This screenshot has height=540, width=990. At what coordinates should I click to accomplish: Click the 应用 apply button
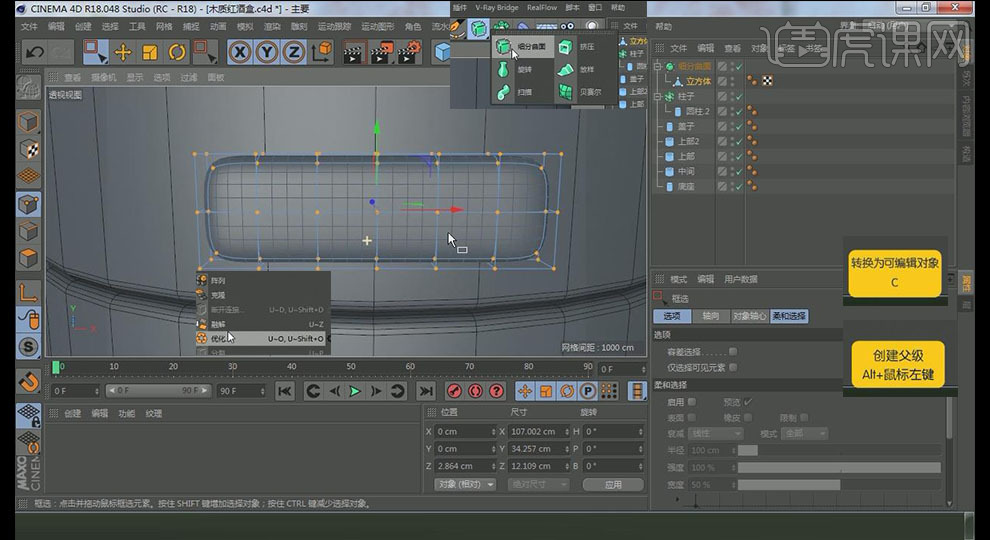coord(613,484)
